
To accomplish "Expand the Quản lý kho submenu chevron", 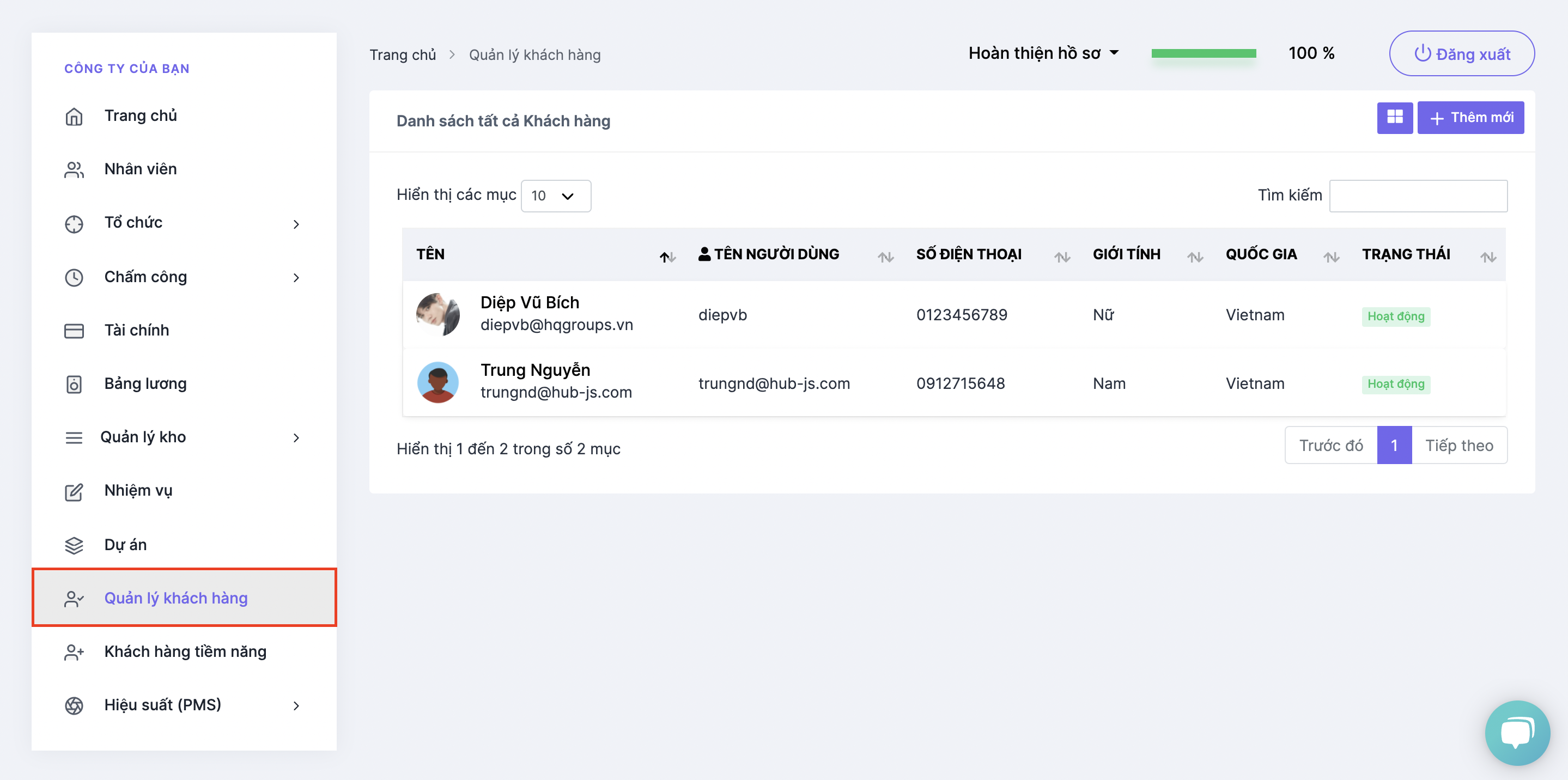I will pos(296,437).
